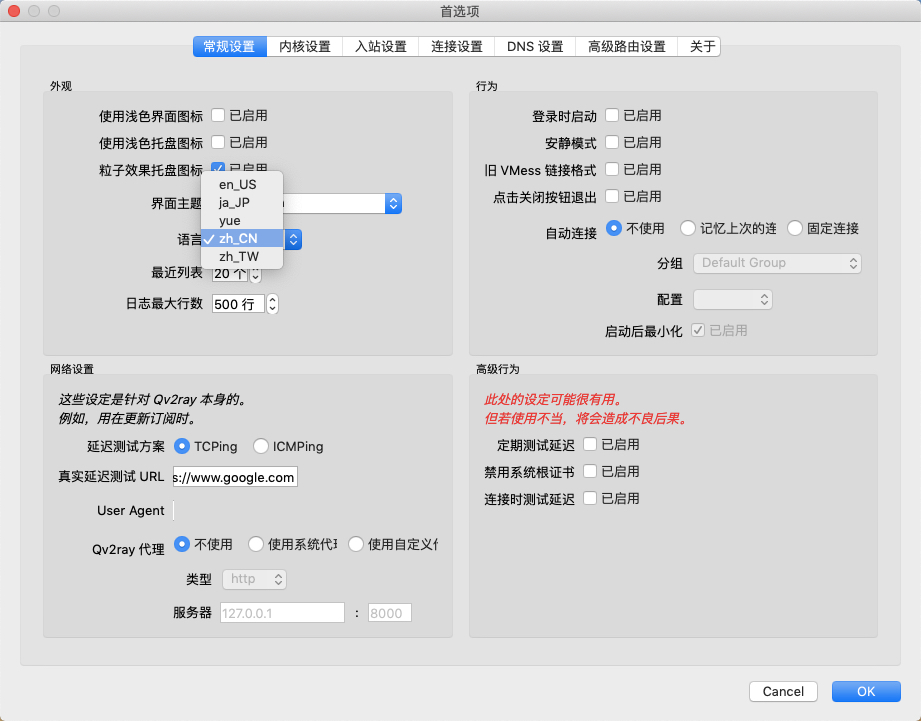The image size is (921, 721).
Task: Expand the 界面主题 theme dropdown
Action: point(393,204)
